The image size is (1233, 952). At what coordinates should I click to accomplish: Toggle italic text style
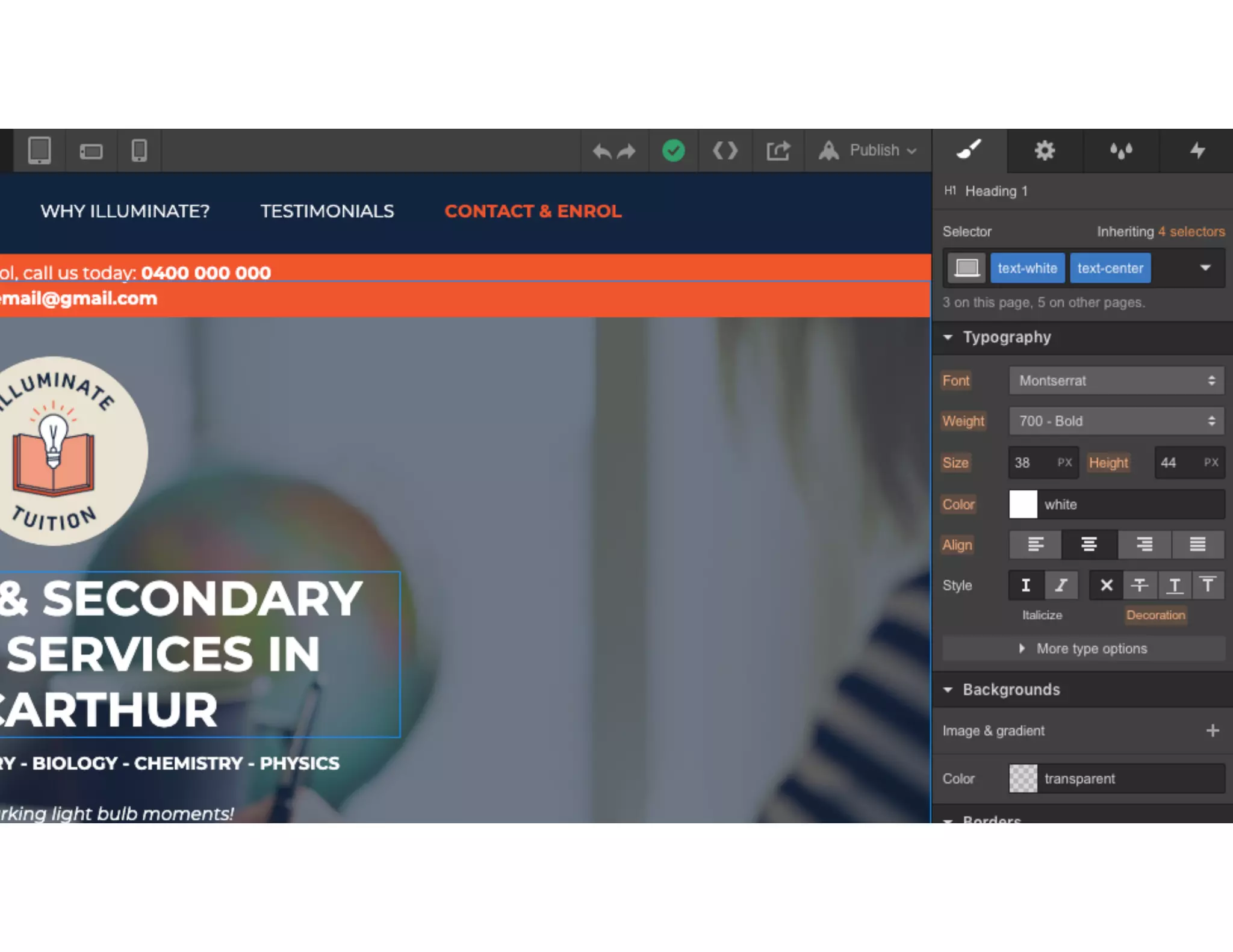click(1061, 585)
